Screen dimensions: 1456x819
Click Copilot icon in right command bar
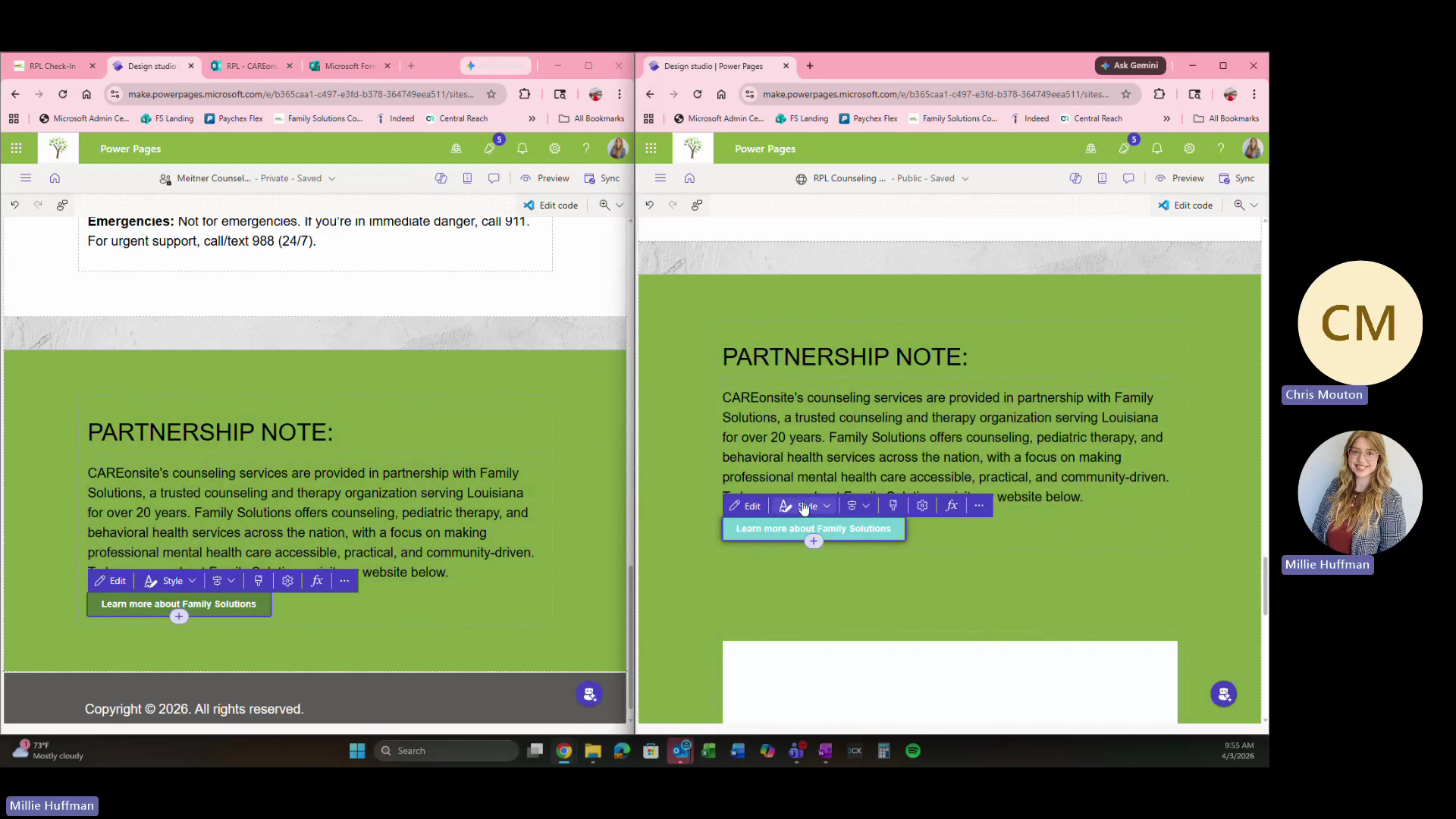(1075, 178)
